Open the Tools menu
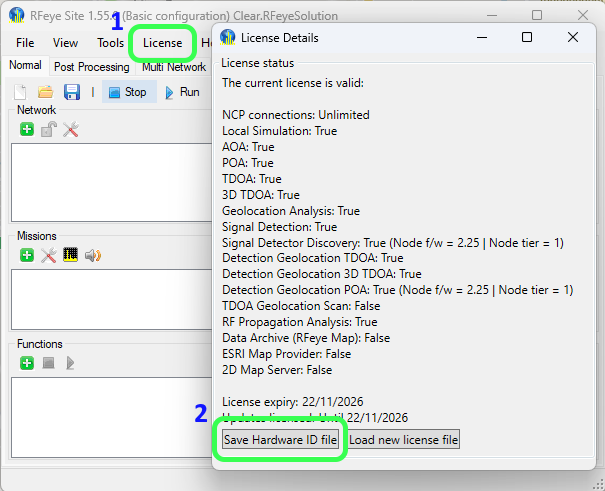The width and height of the screenshot is (605, 491). [x=110, y=43]
